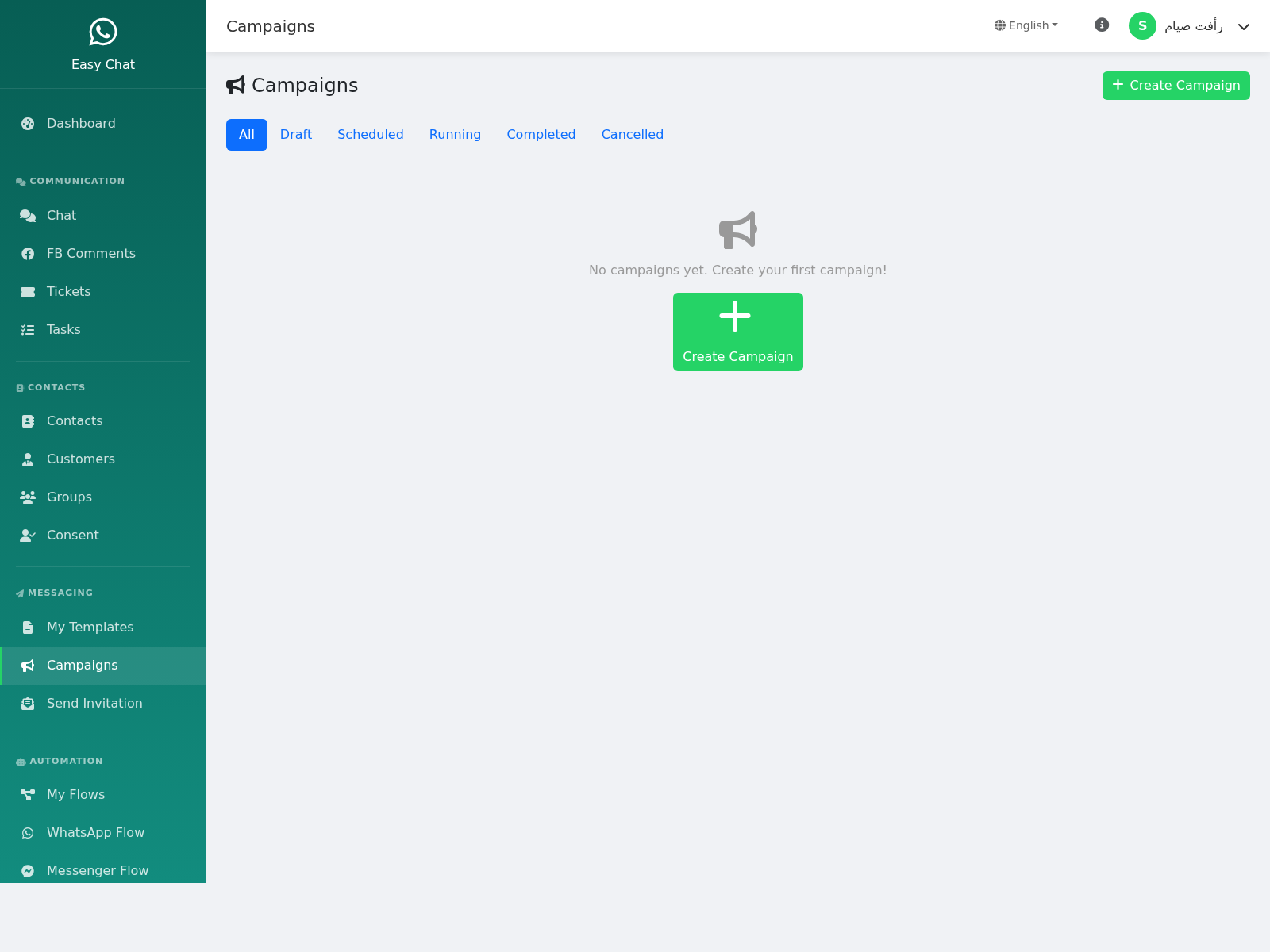Open the WhatsApp Flow menu item
The height and width of the screenshot is (952, 1270).
[95, 833]
